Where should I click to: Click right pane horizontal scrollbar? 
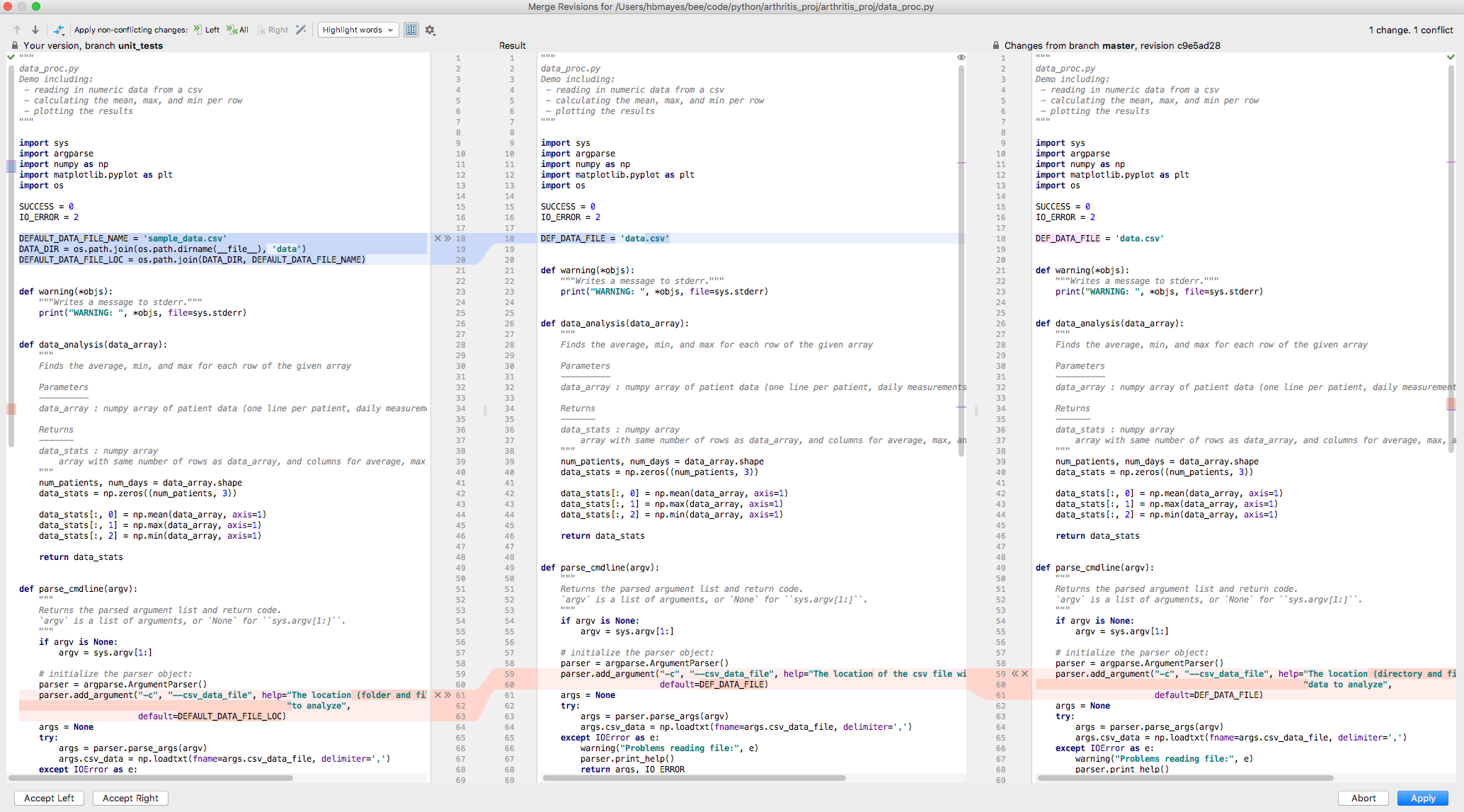pyautogui.click(x=1185, y=778)
